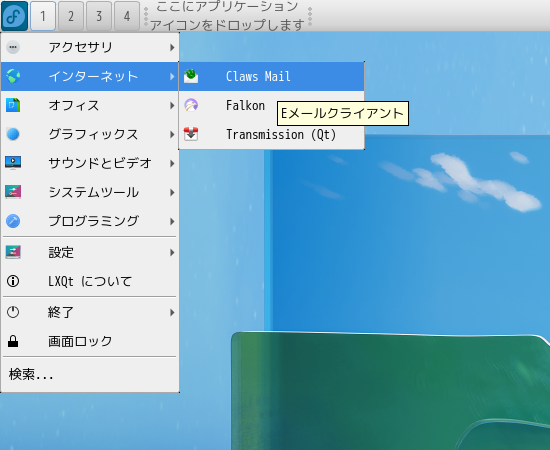Click the 設定 preferences icon
Image resolution: width=550 pixels, height=450 pixels.
point(13,252)
